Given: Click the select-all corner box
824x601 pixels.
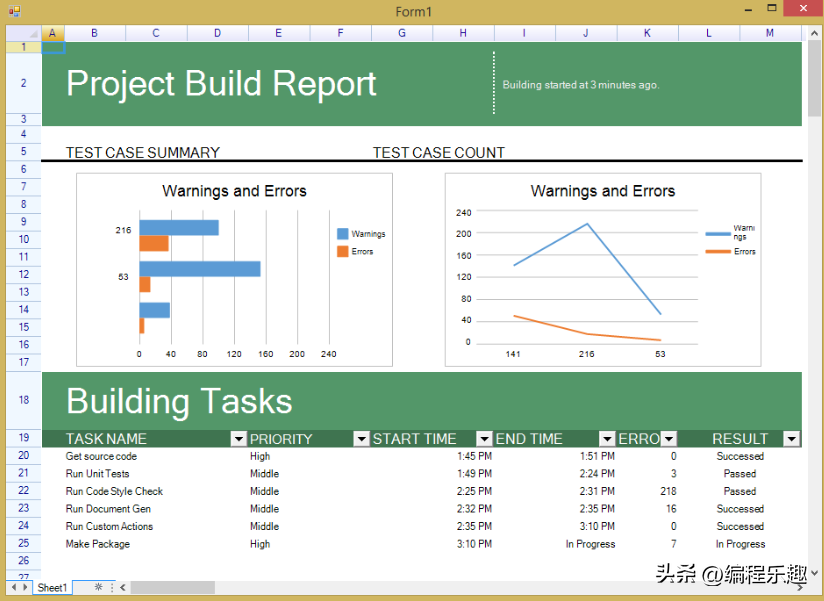Looking at the screenshot, I should point(24,33).
